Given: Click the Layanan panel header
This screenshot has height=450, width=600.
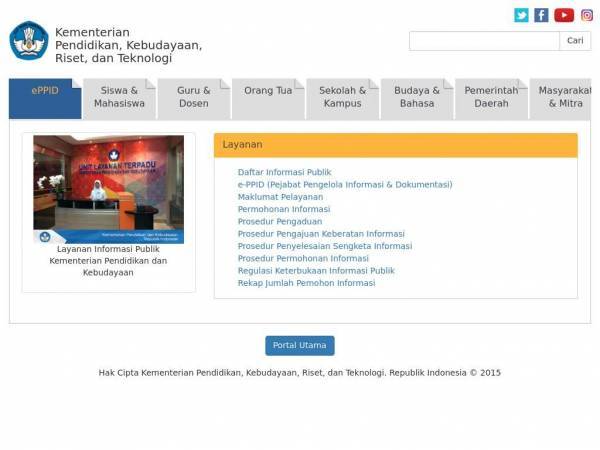Looking at the screenshot, I should click(x=396, y=145).
